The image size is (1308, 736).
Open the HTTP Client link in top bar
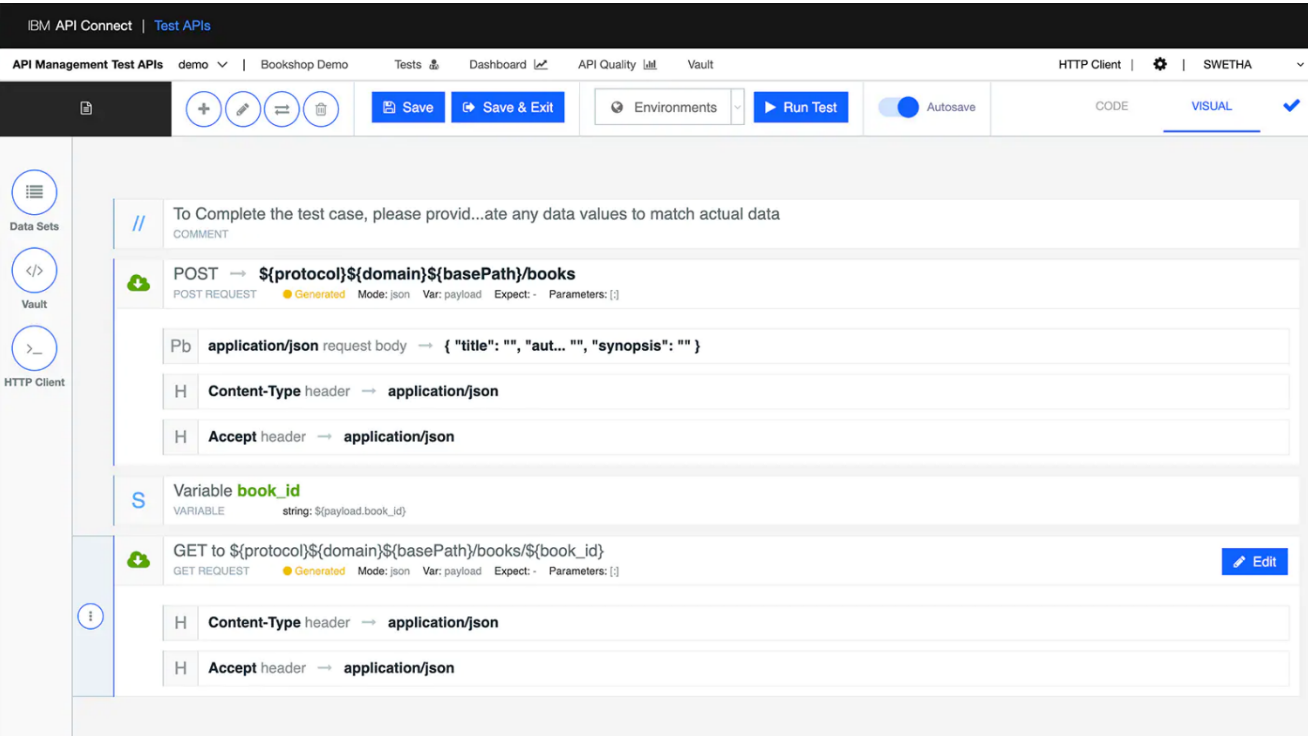pyautogui.click(x=1089, y=64)
